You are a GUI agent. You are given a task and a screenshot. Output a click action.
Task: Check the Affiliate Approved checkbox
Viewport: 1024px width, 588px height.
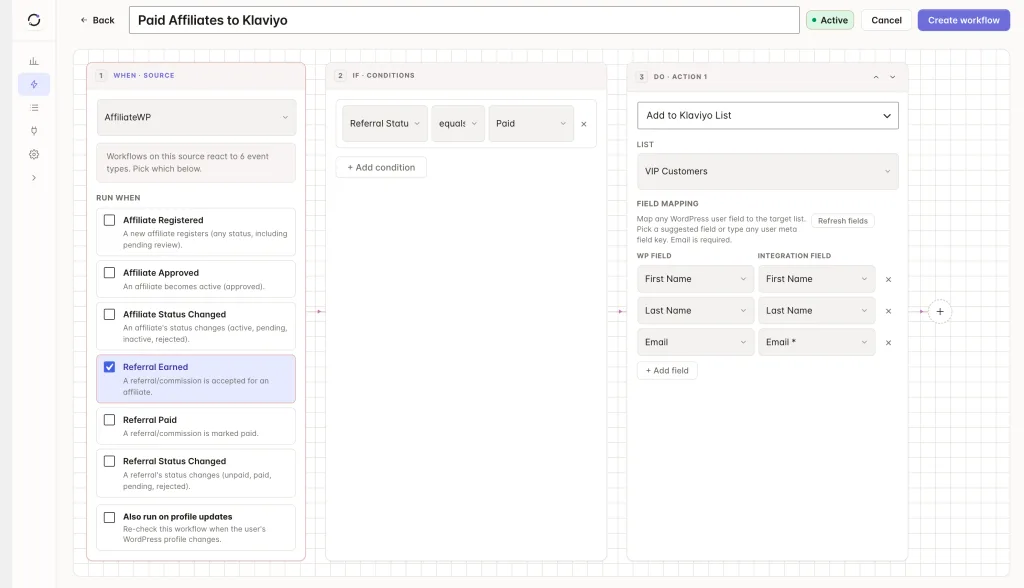pyautogui.click(x=110, y=272)
